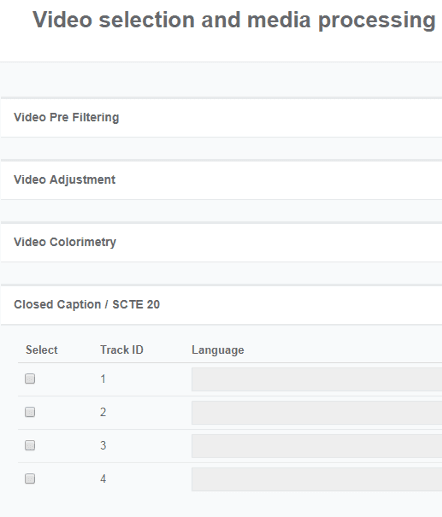Click the Language field for track 1

[x=317, y=379]
